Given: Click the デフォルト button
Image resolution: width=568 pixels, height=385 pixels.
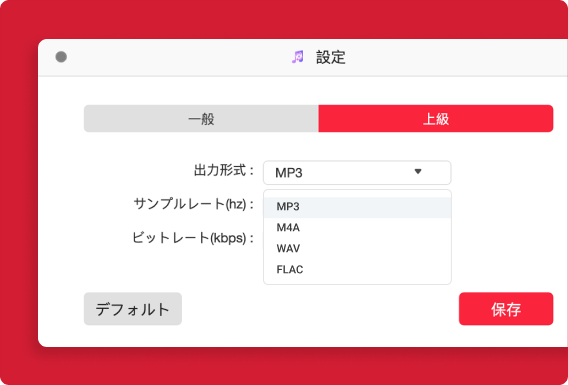Looking at the screenshot, I should [x=133, y=309].
